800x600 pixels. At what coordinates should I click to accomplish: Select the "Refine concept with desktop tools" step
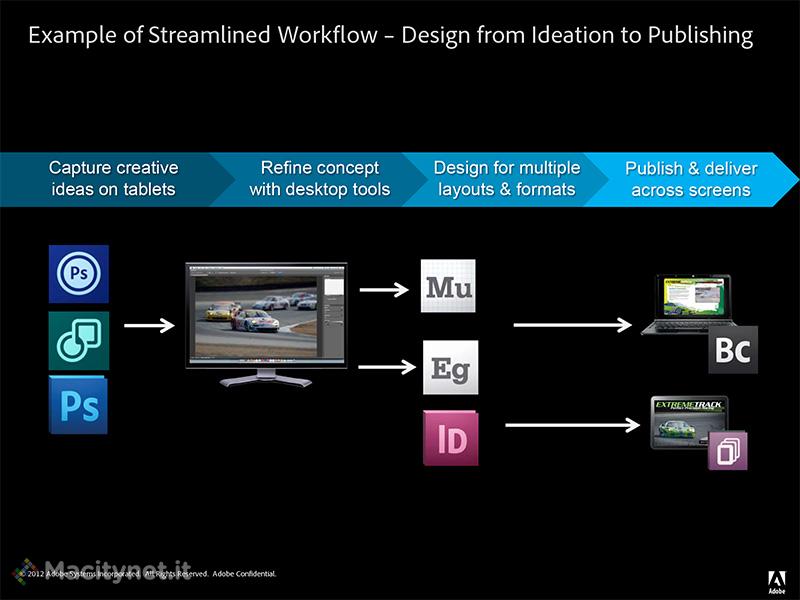click(x=319, y=179)
